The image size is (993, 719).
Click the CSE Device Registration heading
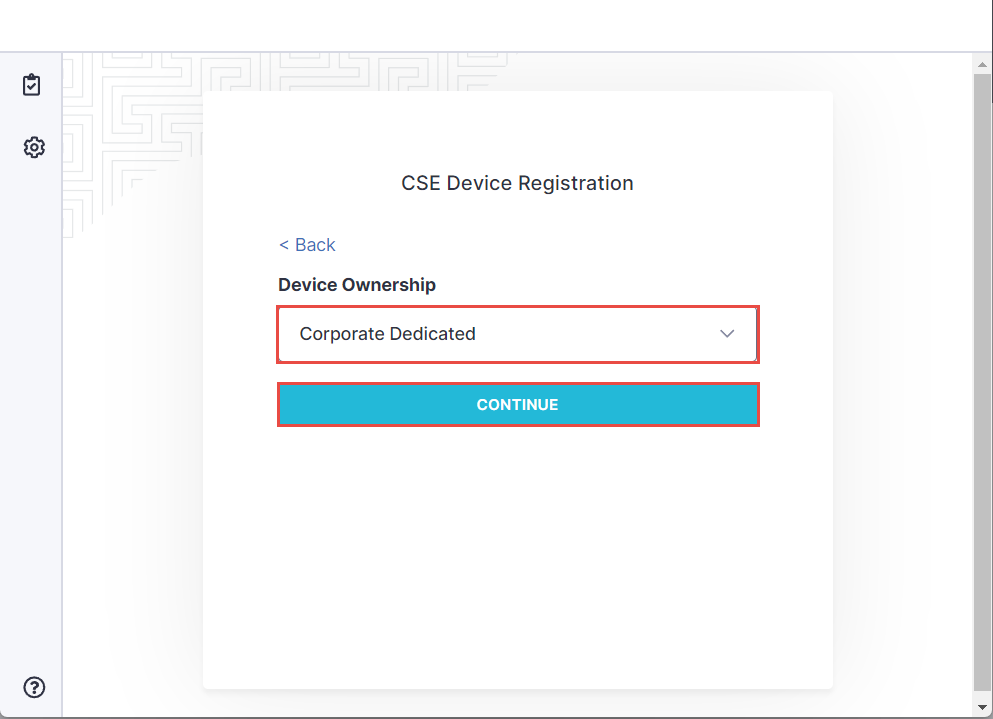[517, 183]
